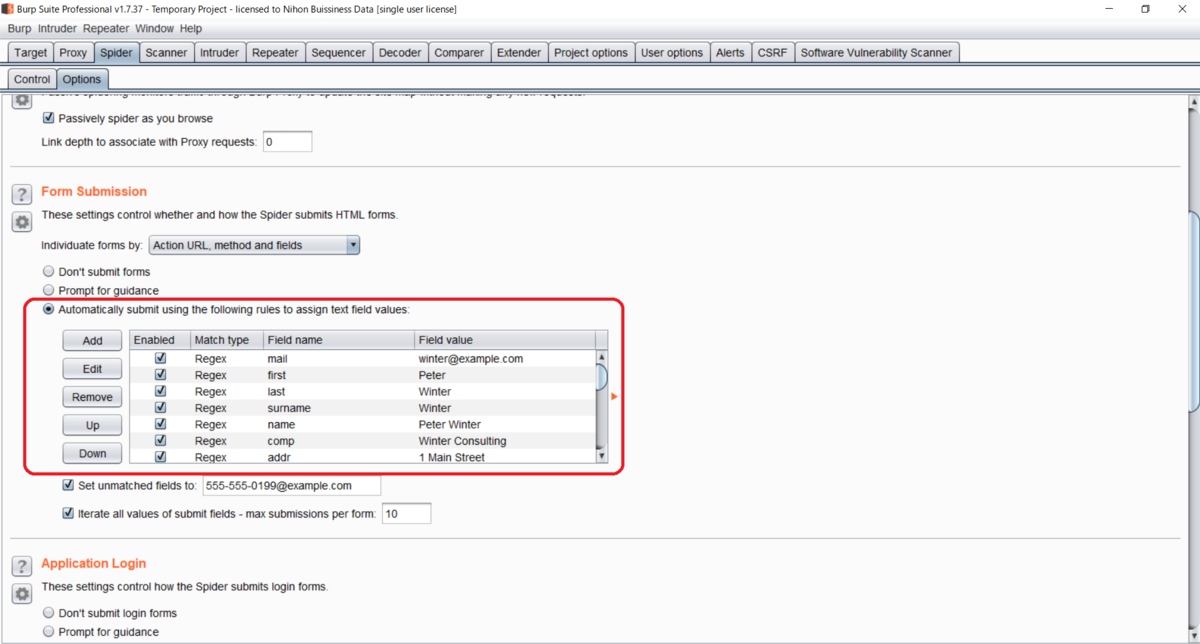Sort by Match type column header
Viewport: 1200px width, 644px height.
(226, 340)
